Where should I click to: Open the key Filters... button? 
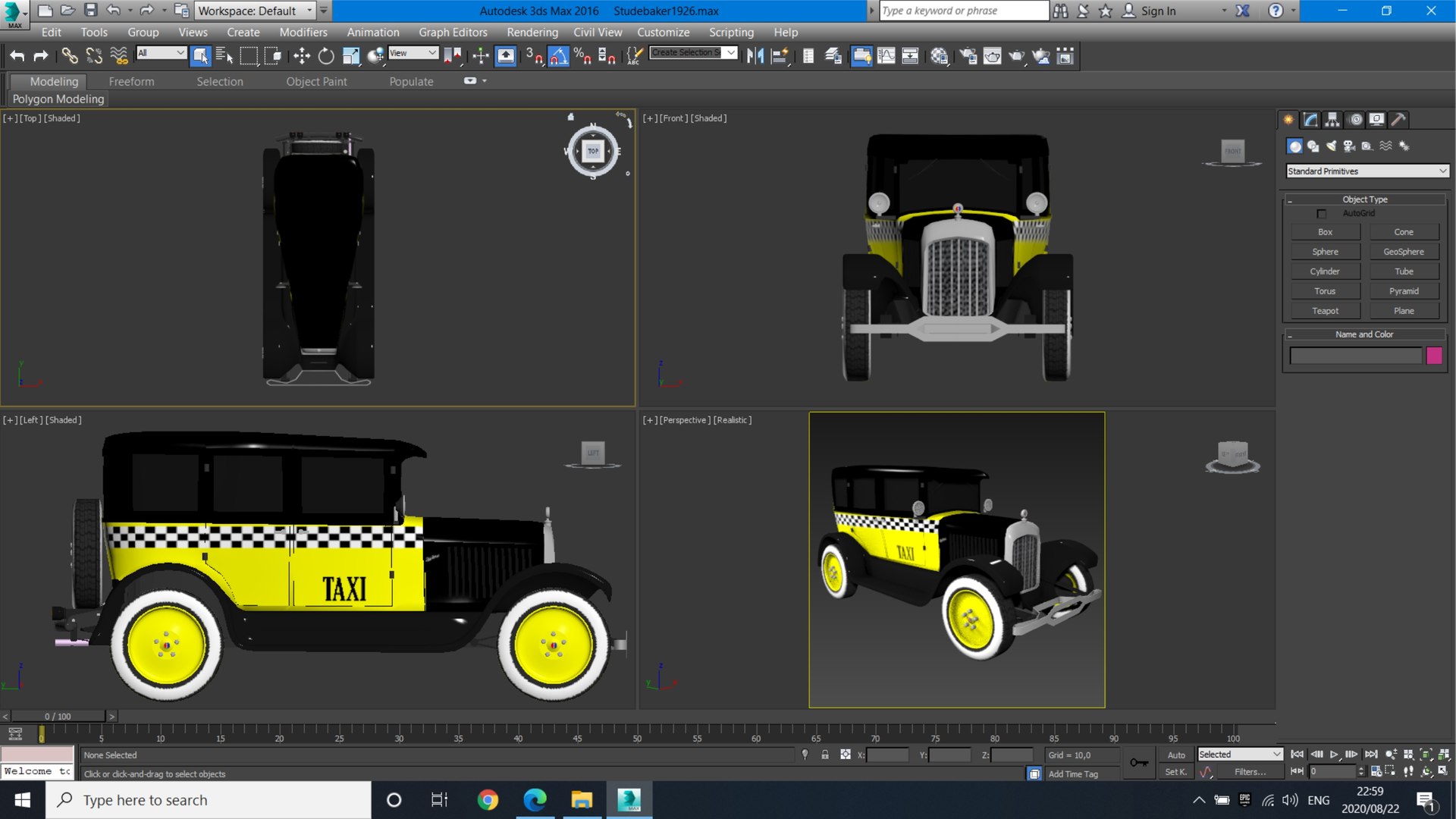(1250, 772)
